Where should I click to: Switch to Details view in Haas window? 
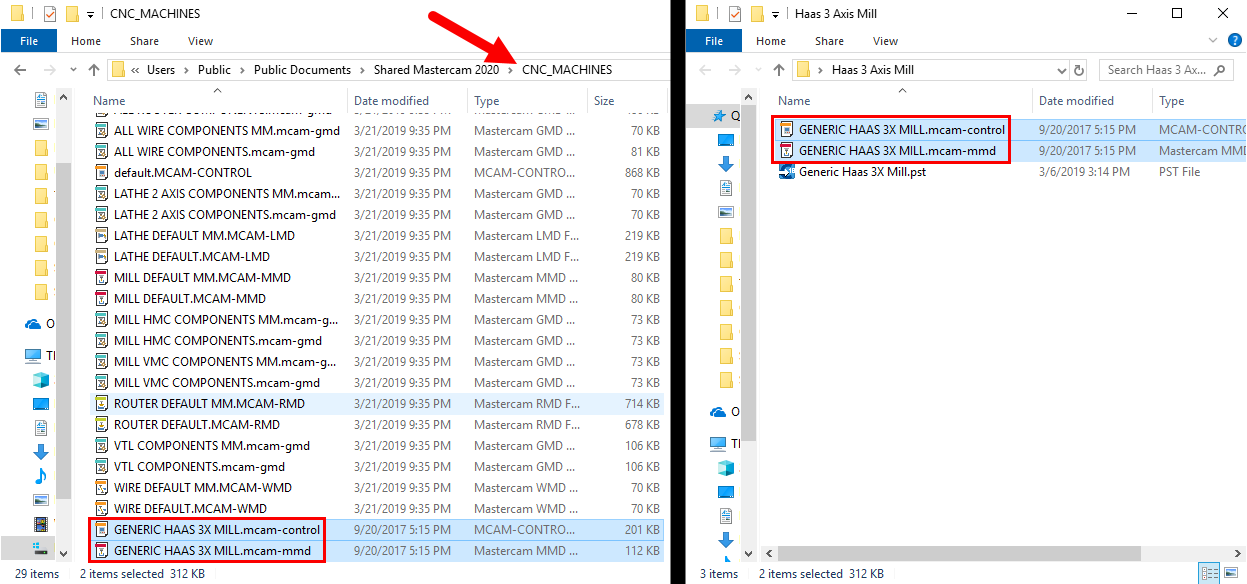(1208, 573)
